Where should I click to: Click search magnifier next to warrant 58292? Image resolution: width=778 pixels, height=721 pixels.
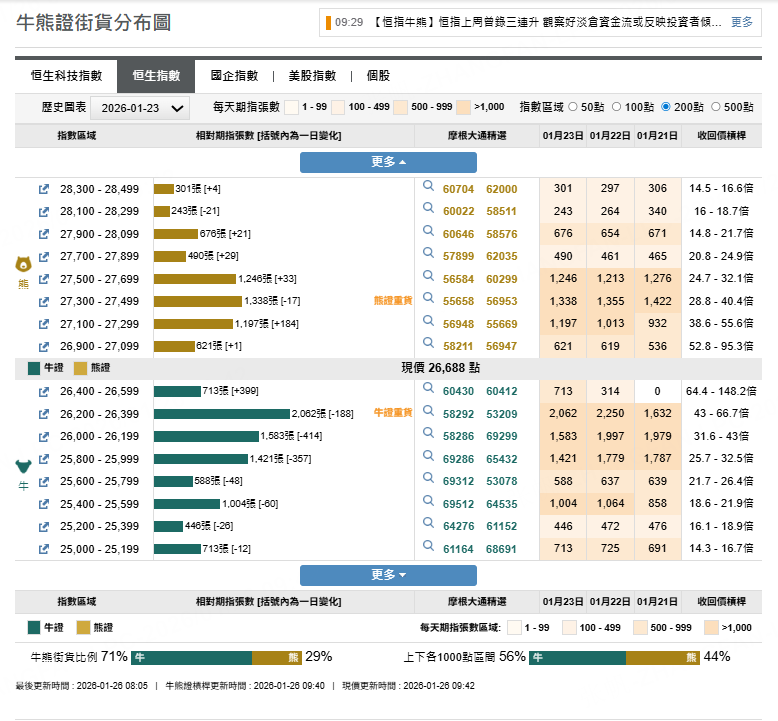[x=428, y=412]
